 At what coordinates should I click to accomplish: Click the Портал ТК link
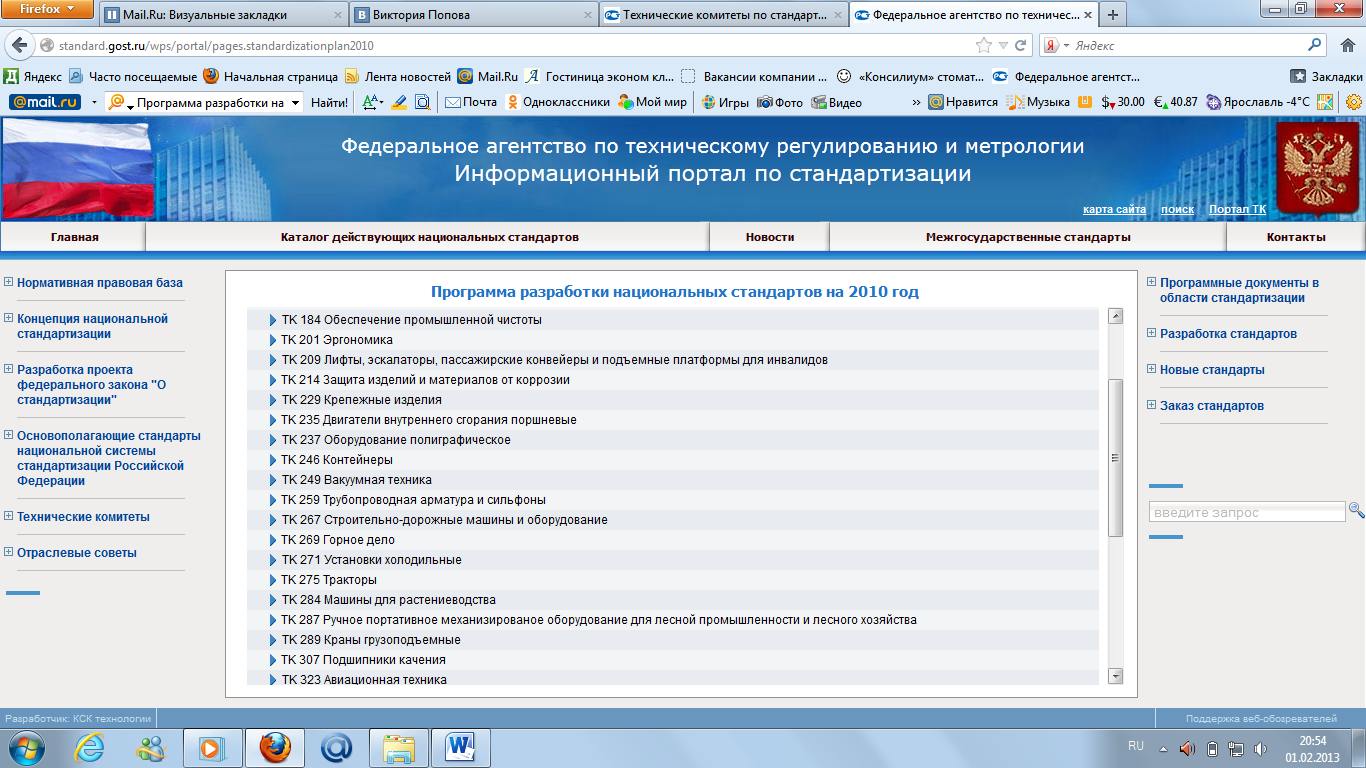coord(1237,209)
